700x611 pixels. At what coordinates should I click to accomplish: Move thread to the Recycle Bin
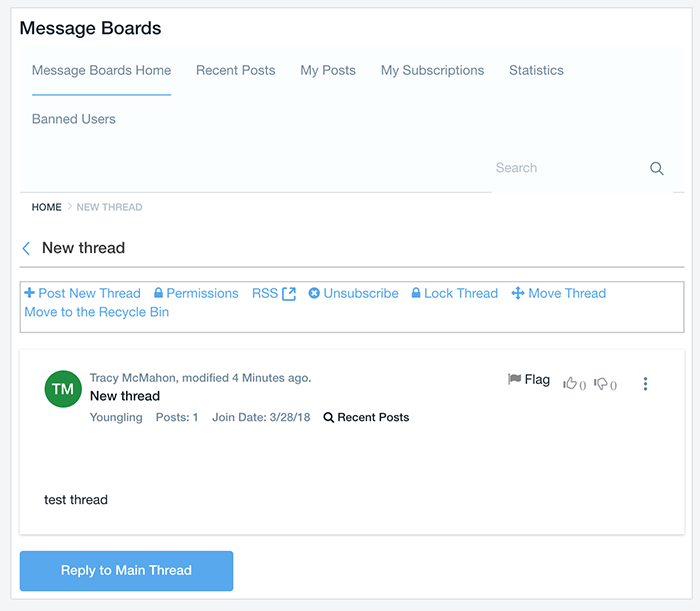[97, 312]
